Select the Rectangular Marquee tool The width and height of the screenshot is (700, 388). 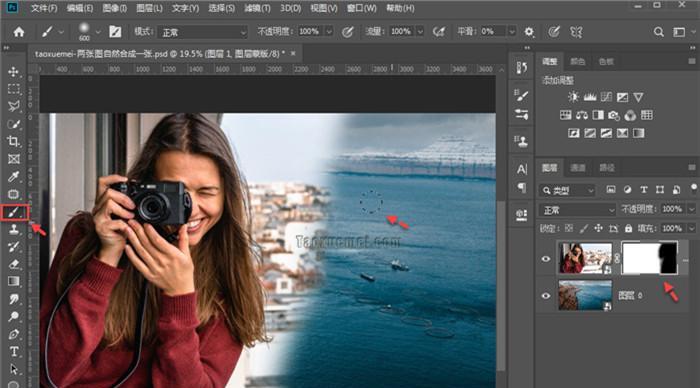(x=13, y=89)
